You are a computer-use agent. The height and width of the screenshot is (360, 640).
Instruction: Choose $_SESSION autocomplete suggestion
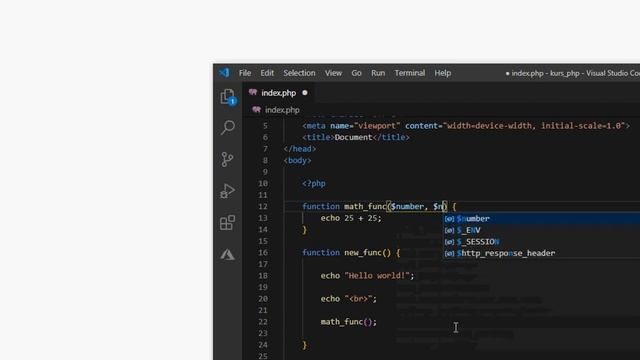[x=542, y=242]
